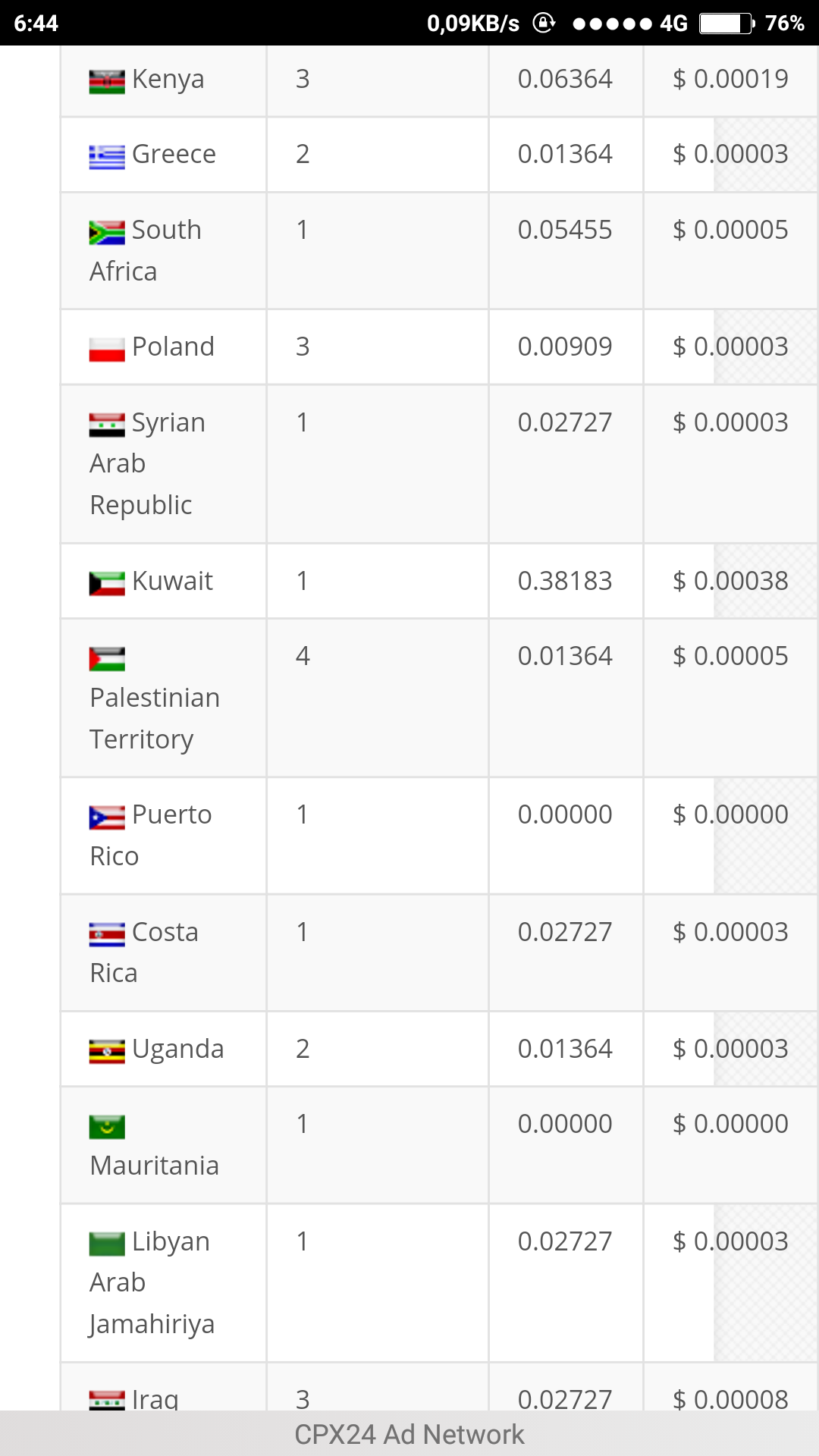Tap the battery indicator in status bar
The height and width of the screenshot is (1456, 819).
726,24
